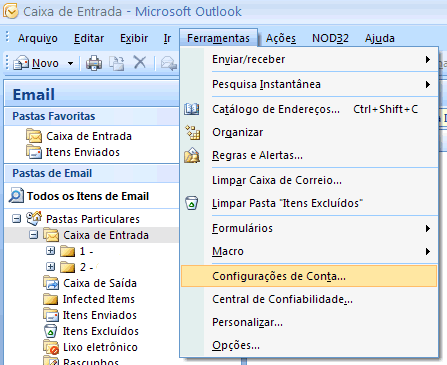
Task: Open the Ir menu
Action: [167, 38]
